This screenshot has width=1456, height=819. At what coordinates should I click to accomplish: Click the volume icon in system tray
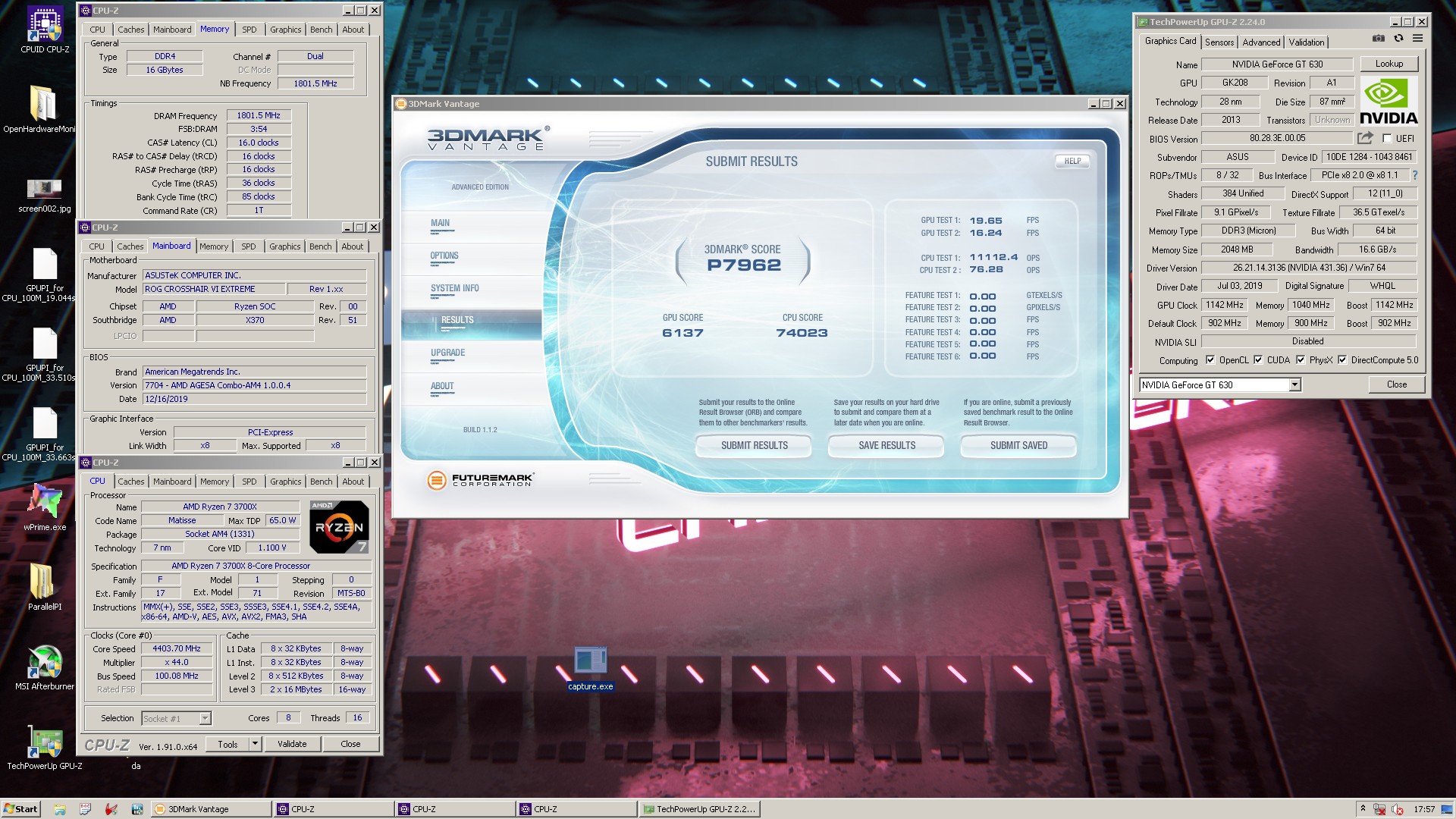[x=1397, y=810]
